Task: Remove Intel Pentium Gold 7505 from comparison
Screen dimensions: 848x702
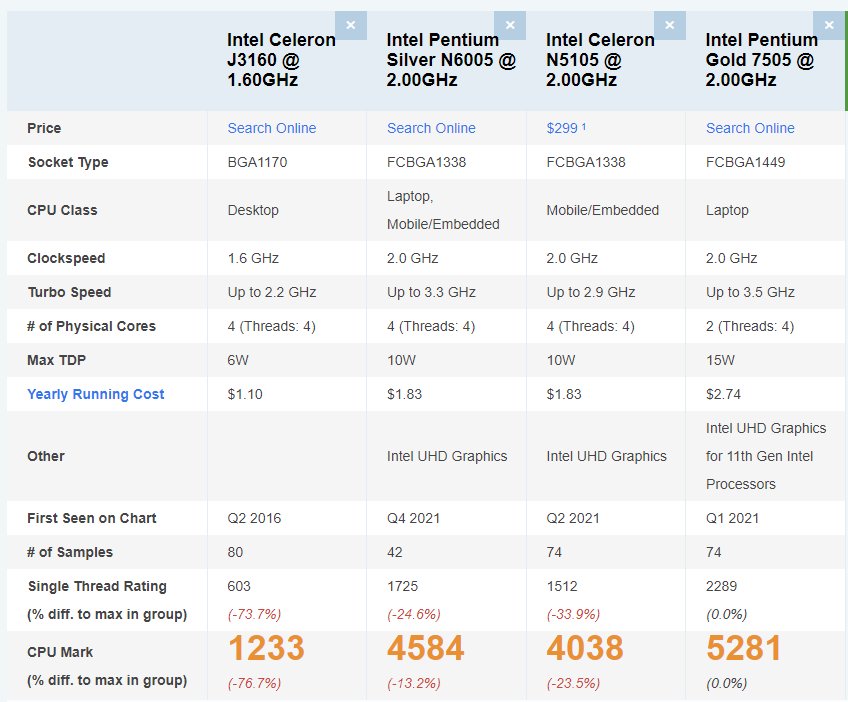Action: (x=828, y=24)
